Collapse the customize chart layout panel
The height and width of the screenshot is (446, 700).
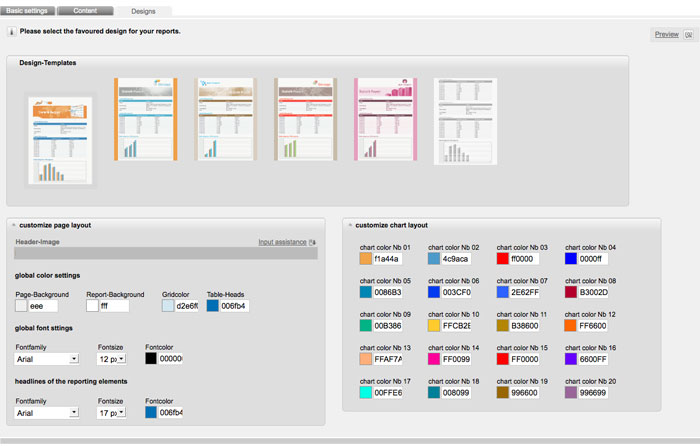pos(349,225)
